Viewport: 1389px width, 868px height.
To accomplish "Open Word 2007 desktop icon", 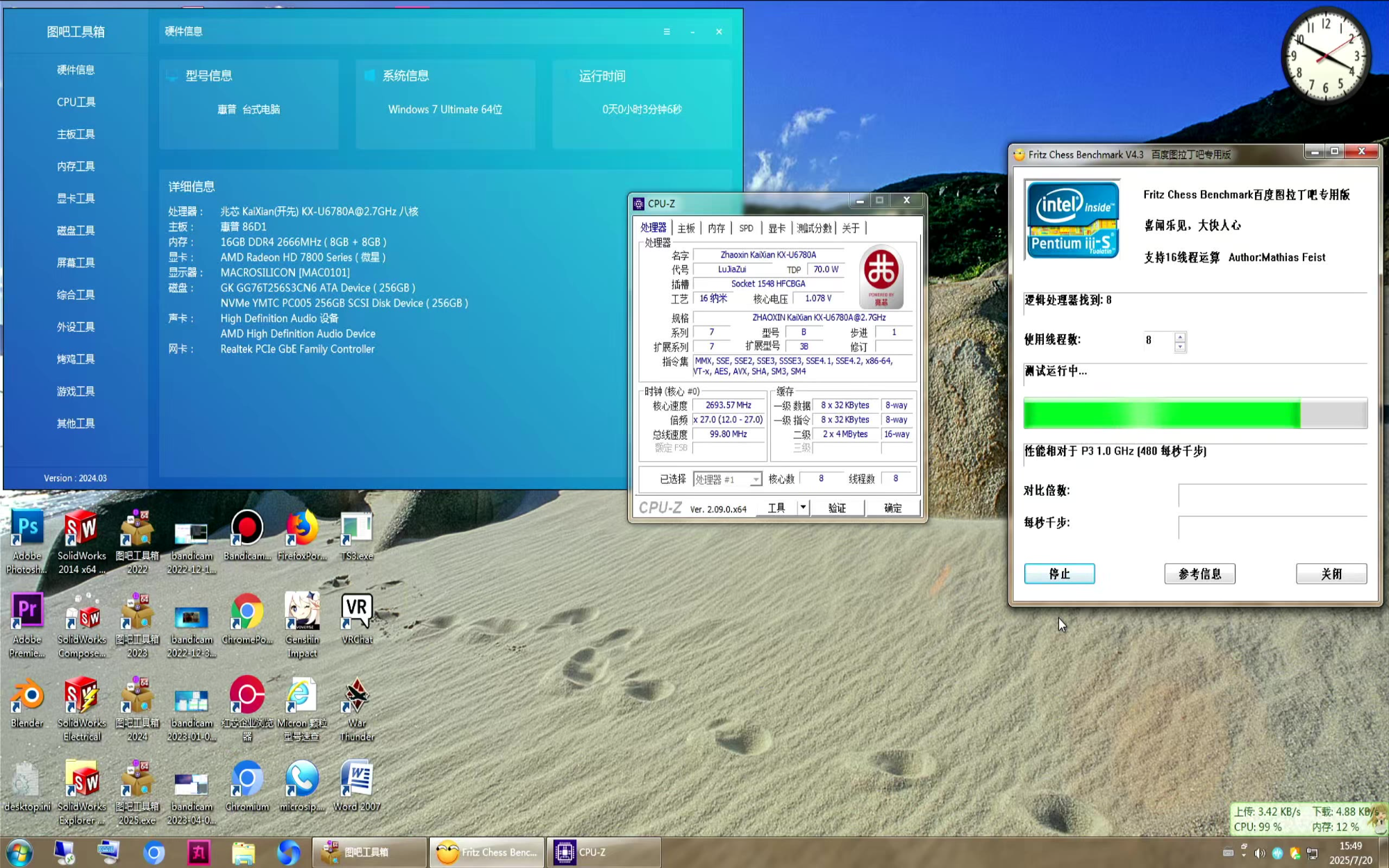I will coord(357,785).
